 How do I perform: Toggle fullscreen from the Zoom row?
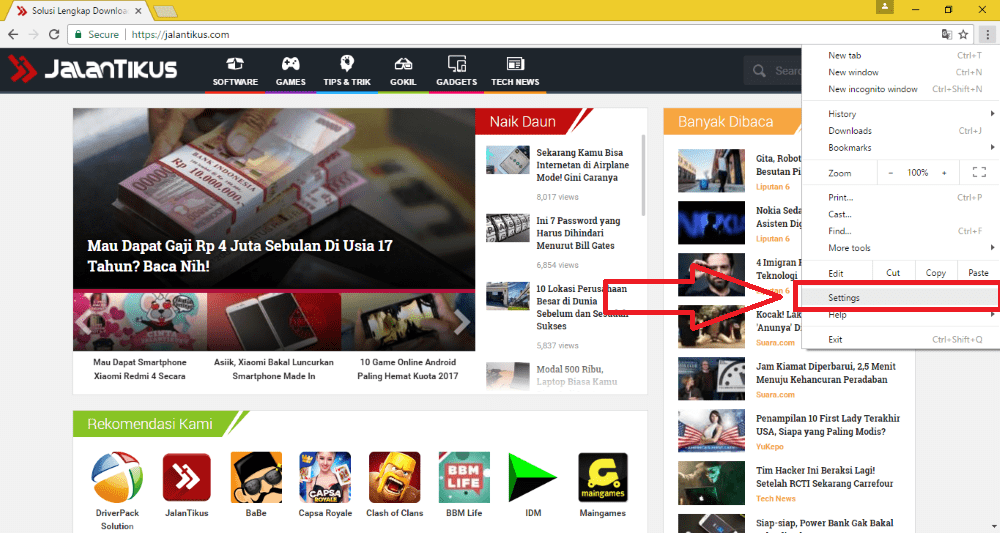[x=979, y=172]
